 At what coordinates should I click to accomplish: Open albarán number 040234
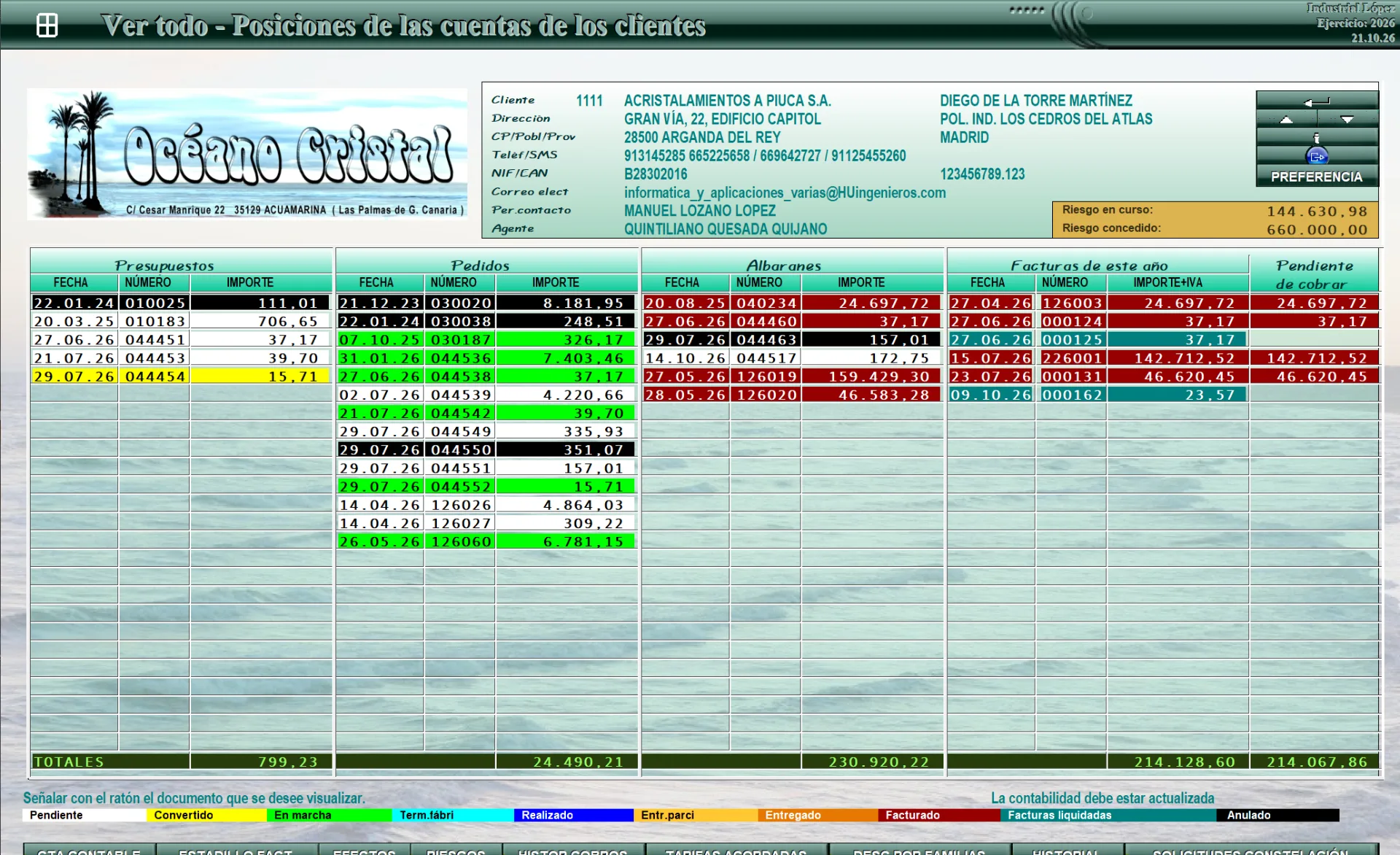click(x=766, y=303)
